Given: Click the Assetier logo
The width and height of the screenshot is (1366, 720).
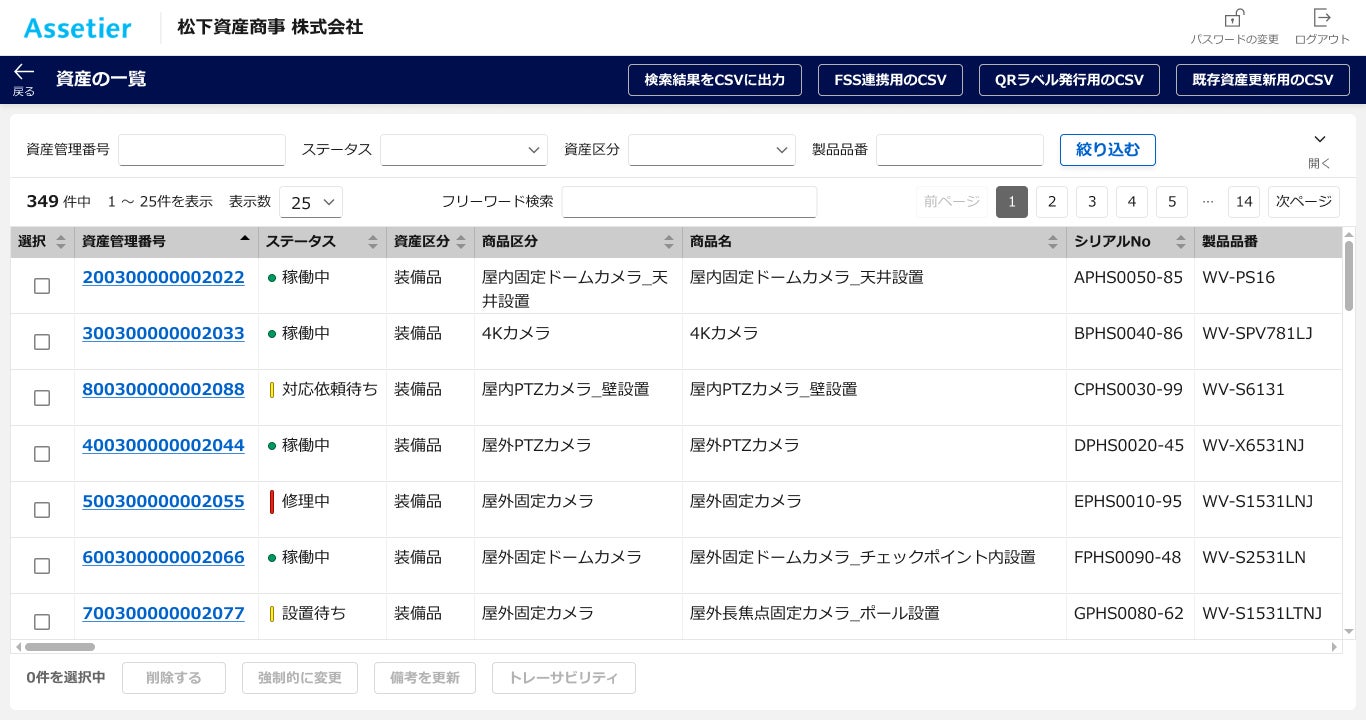Looking at the screenshot, I should coord(77,28).
